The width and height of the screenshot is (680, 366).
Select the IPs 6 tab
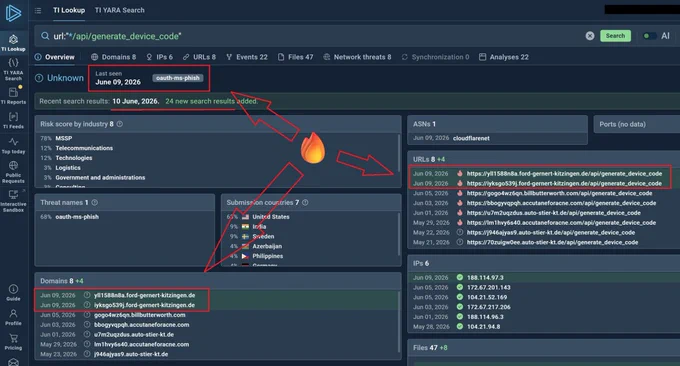click(x=160, y=57)
